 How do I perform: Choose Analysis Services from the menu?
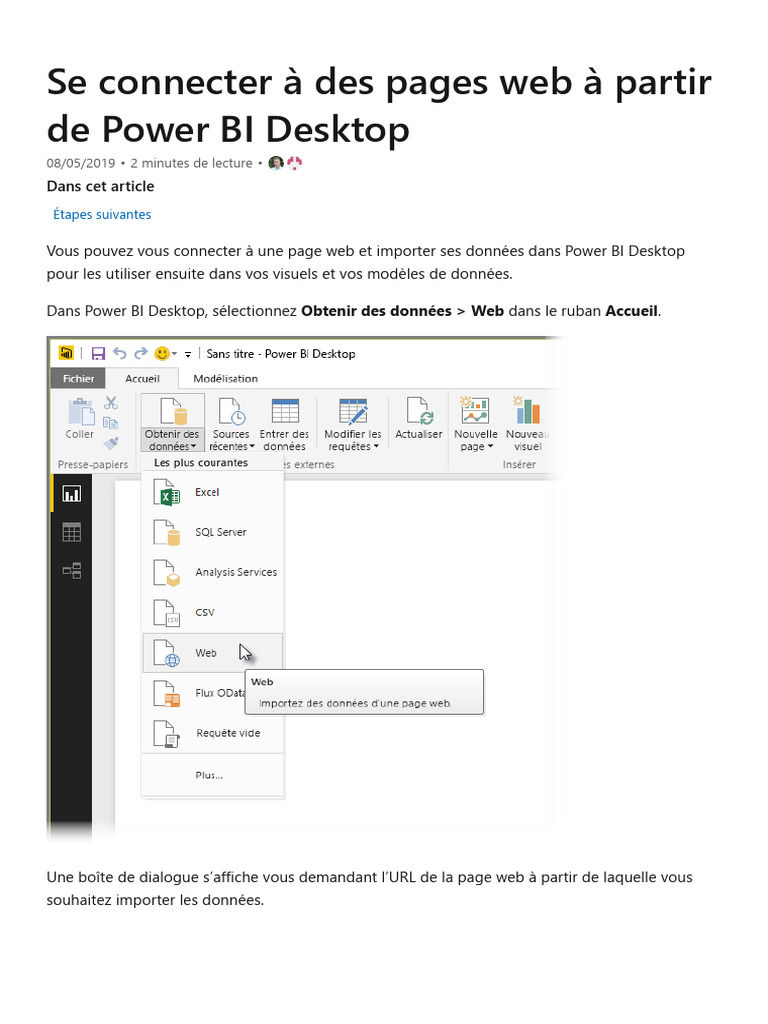(213, 572)
